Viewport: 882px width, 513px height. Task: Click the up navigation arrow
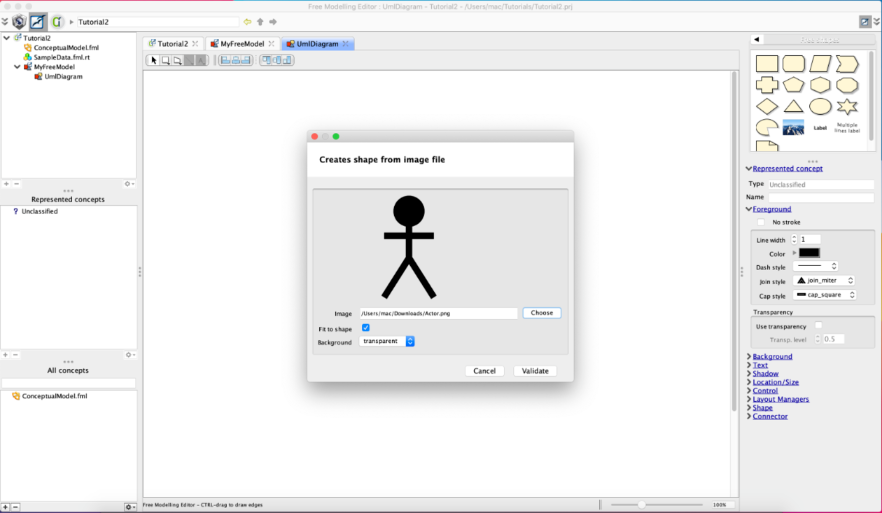point(260,22)
